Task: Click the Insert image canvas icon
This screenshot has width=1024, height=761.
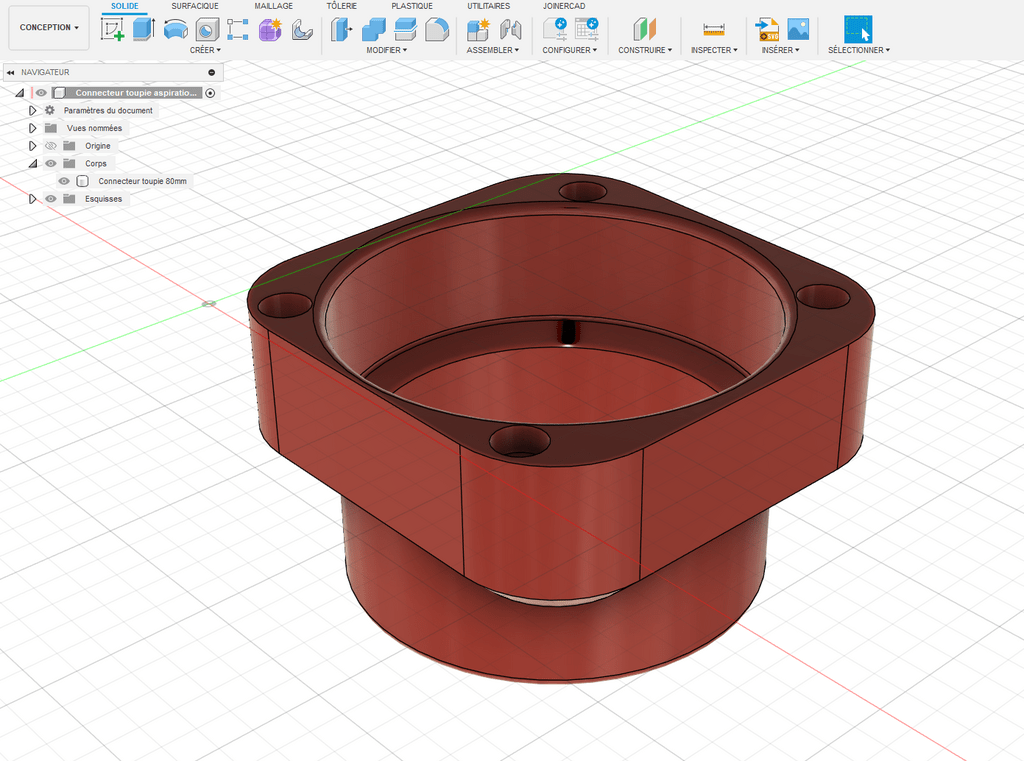Action: pos(798,29)
